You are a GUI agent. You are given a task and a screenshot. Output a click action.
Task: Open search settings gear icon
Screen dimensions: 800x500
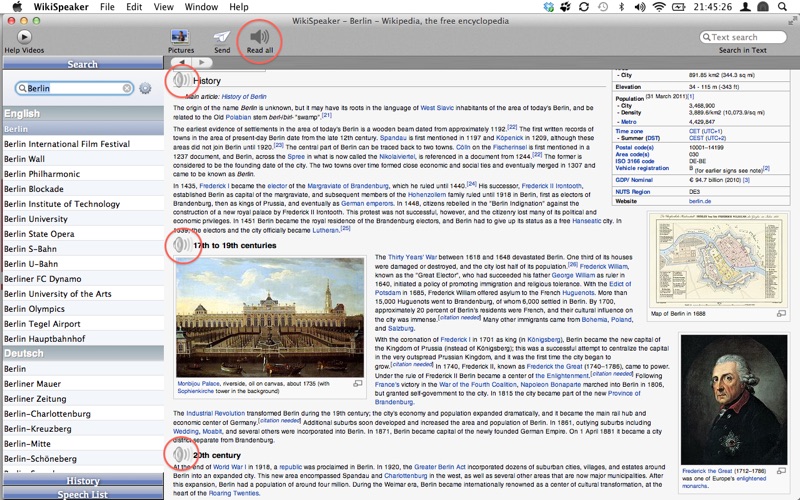point(146,89)
